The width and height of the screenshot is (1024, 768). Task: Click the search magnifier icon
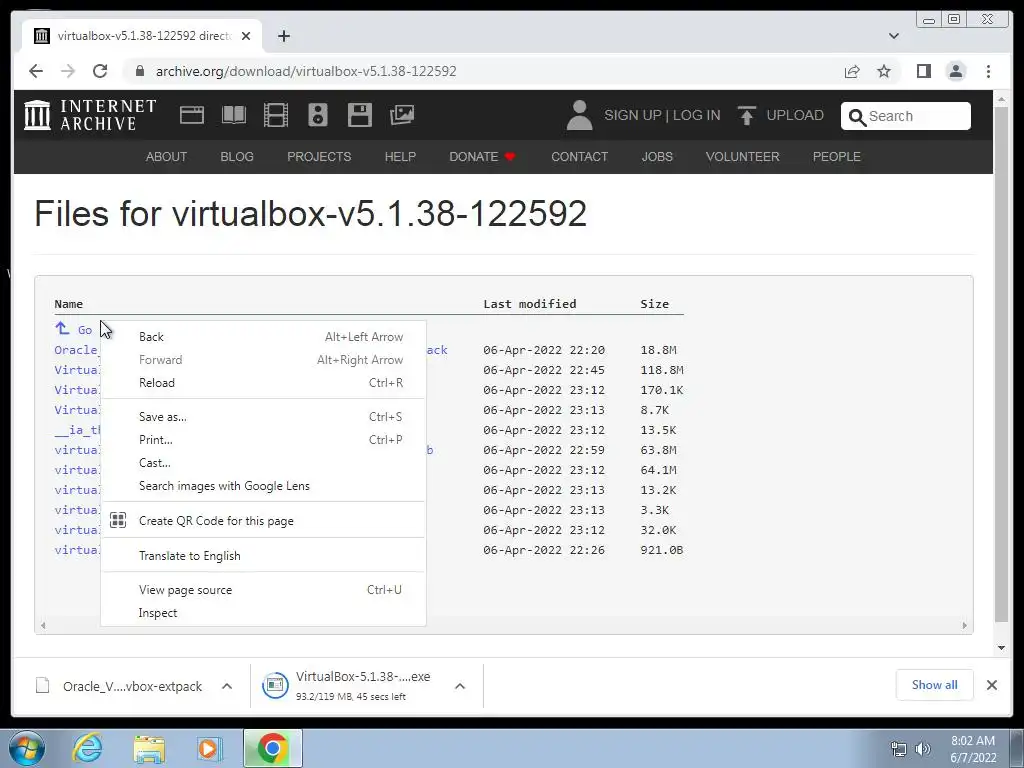[857, 117]
